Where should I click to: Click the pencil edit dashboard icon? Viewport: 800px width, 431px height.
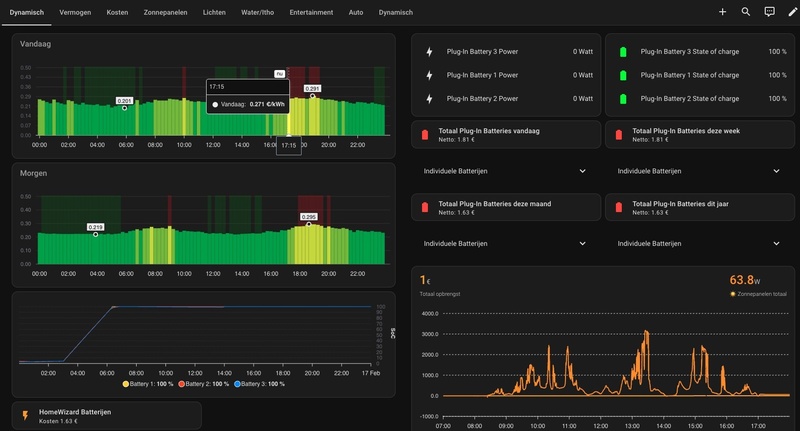click(x=792, y=12)
